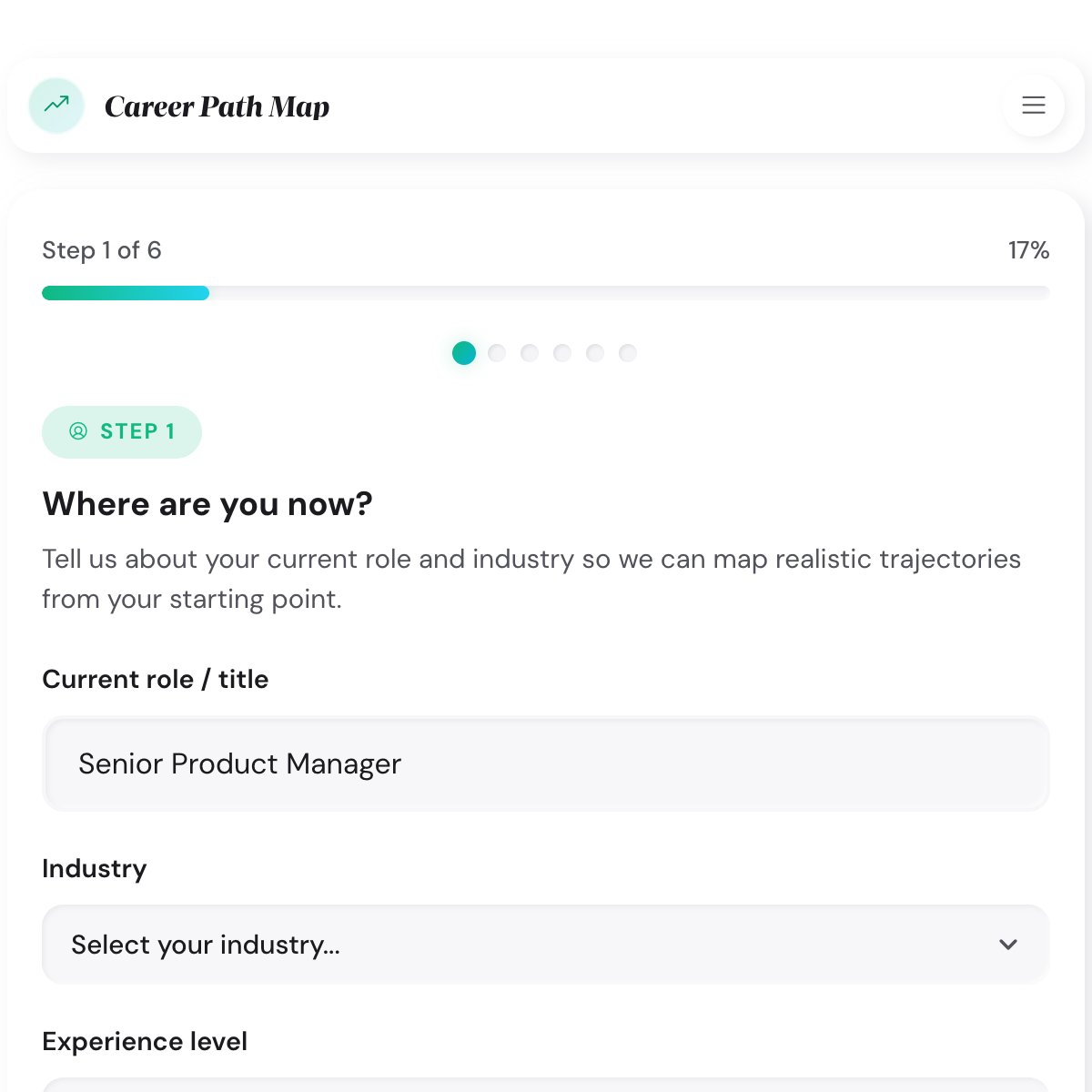Click the chevron on the industry selector
The width and height of the screenshot is (1092, 1092).
[x=1008, y=945]
